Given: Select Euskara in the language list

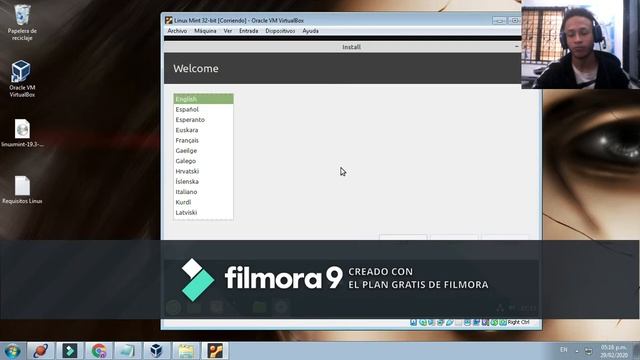Looking at the screenshot, I should click(x=203, y=130).
